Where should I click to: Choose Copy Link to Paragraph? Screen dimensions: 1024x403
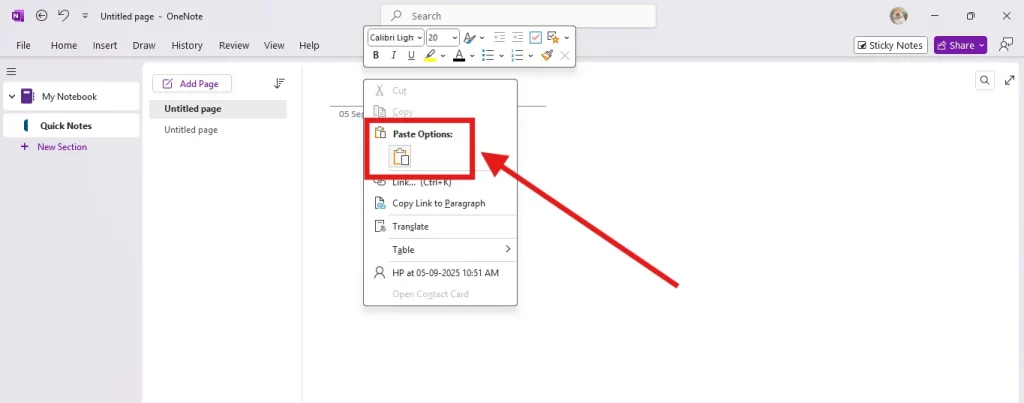click(x=440, y=203)
